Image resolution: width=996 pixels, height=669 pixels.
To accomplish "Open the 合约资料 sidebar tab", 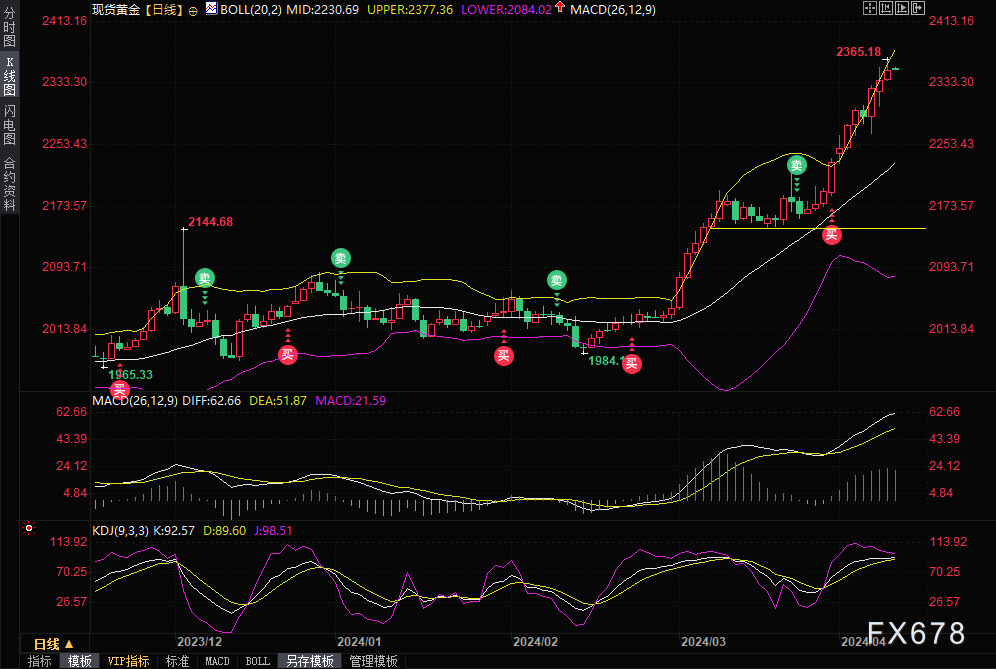I will click(x=10, y=184).
